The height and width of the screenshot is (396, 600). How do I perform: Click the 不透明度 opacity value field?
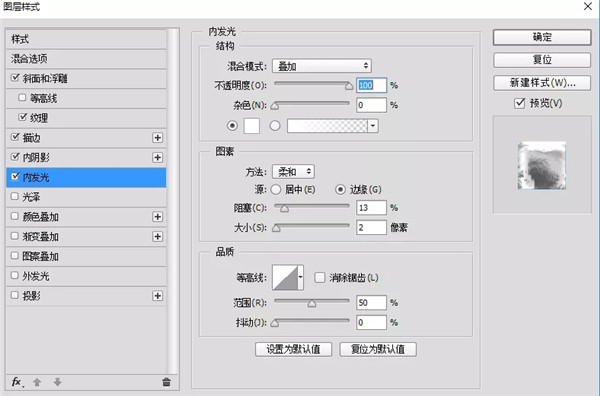371,85
